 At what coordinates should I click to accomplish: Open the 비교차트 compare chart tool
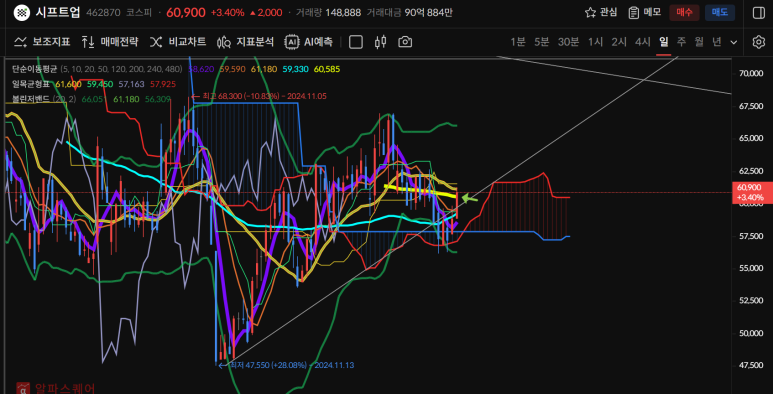(x=177, y=42)
